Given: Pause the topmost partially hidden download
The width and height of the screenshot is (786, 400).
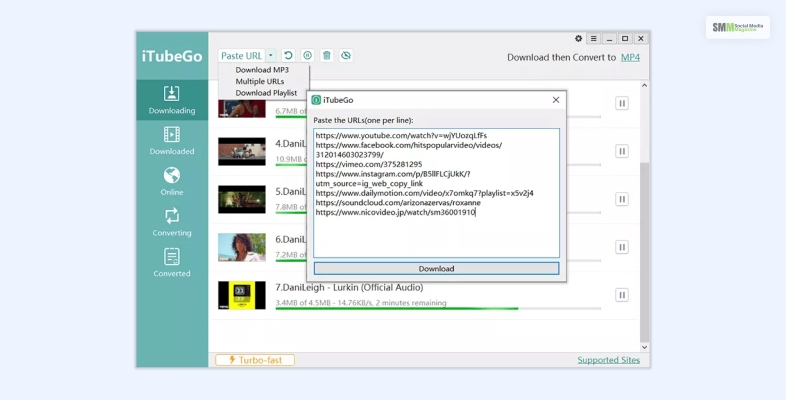Looking at the screenshot, I should pos(622,103).
